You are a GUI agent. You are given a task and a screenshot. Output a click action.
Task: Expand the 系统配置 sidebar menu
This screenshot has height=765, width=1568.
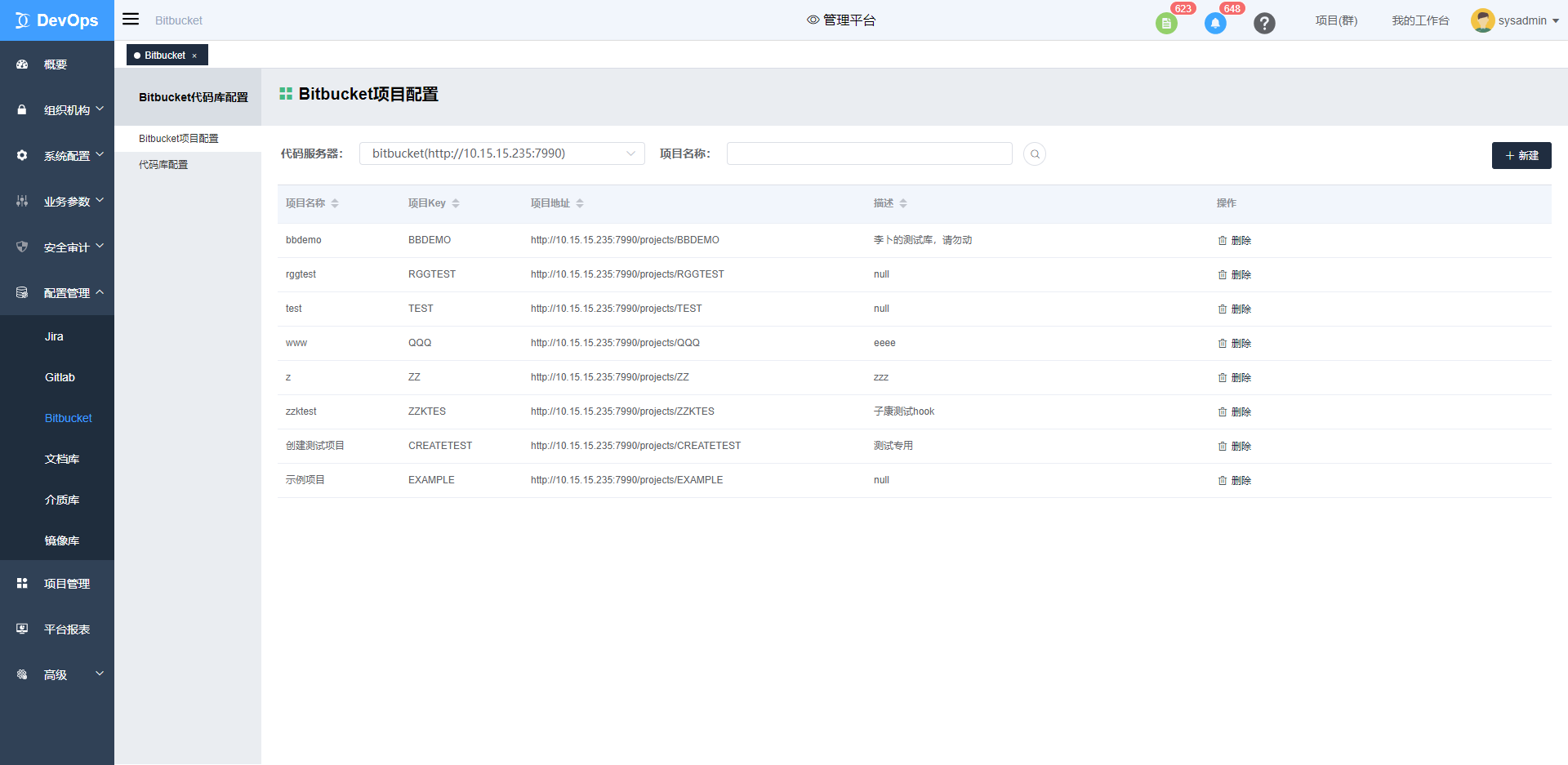(x=57, y=155)
